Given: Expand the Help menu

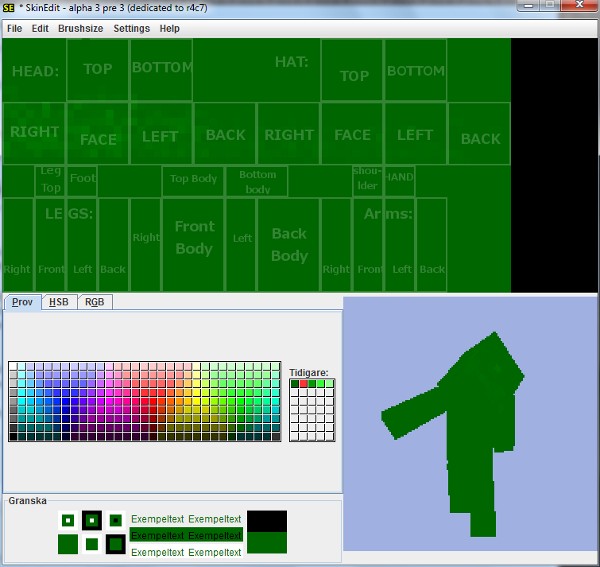Looking at the screenshot, I should (x=170, y=29).
